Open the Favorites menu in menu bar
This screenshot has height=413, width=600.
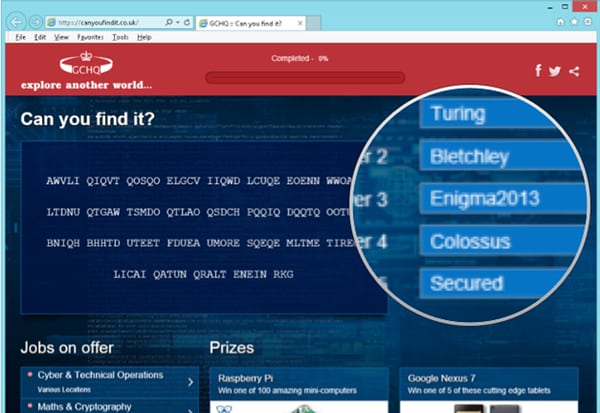[90, 37]
